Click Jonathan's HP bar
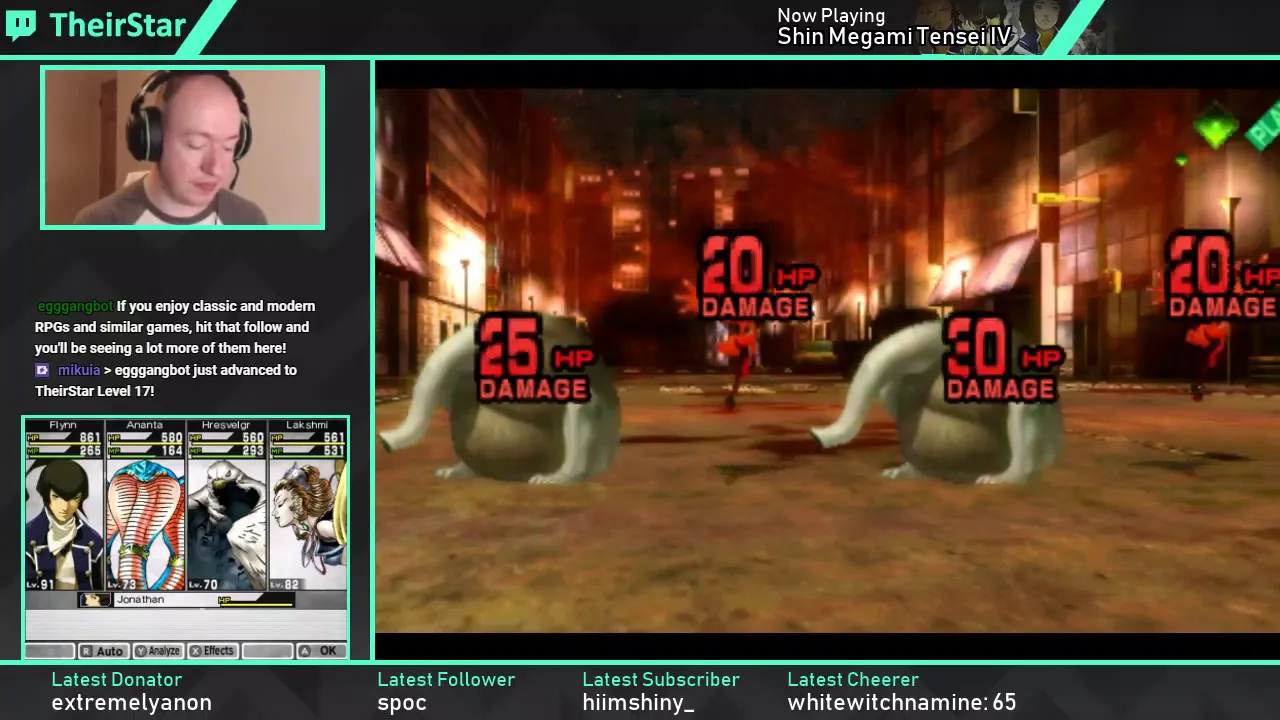The height and width of the screenshot is (720, 1280). tap(256, 600)
